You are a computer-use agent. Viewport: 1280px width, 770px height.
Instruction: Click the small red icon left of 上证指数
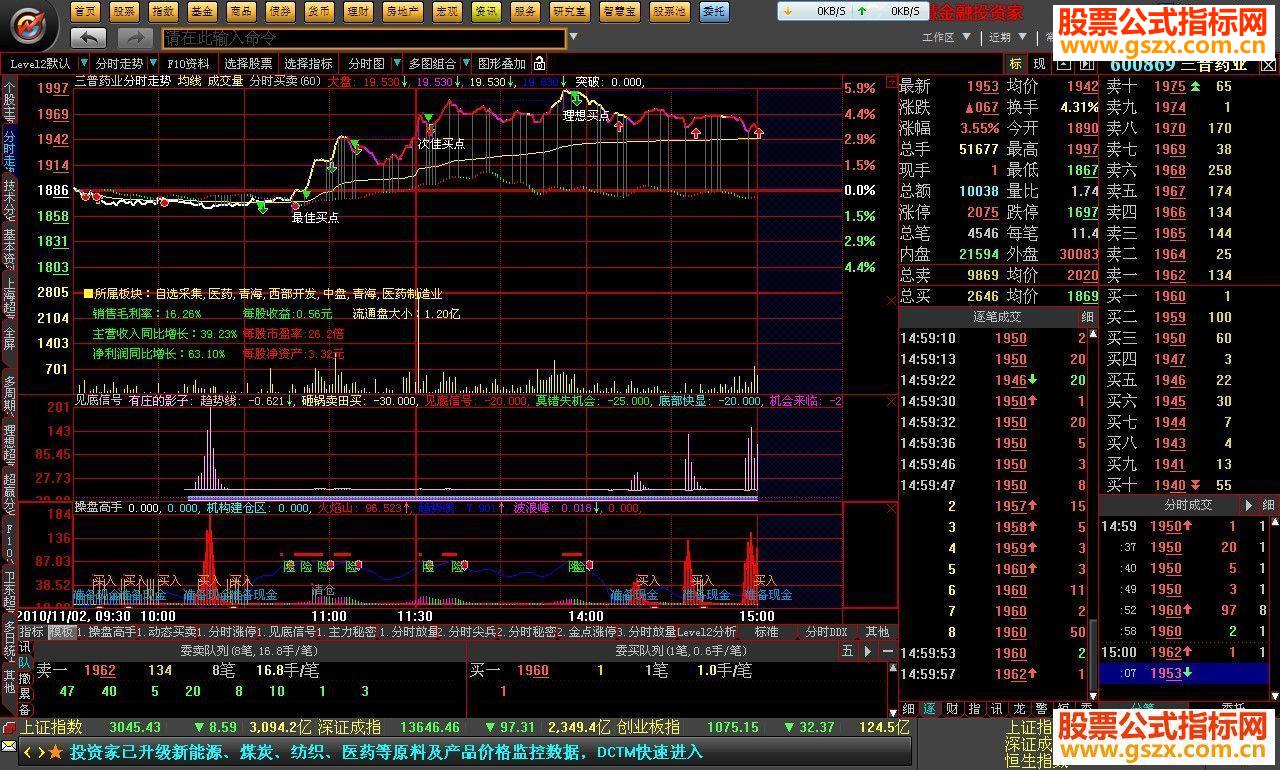[x=8, y=727]
